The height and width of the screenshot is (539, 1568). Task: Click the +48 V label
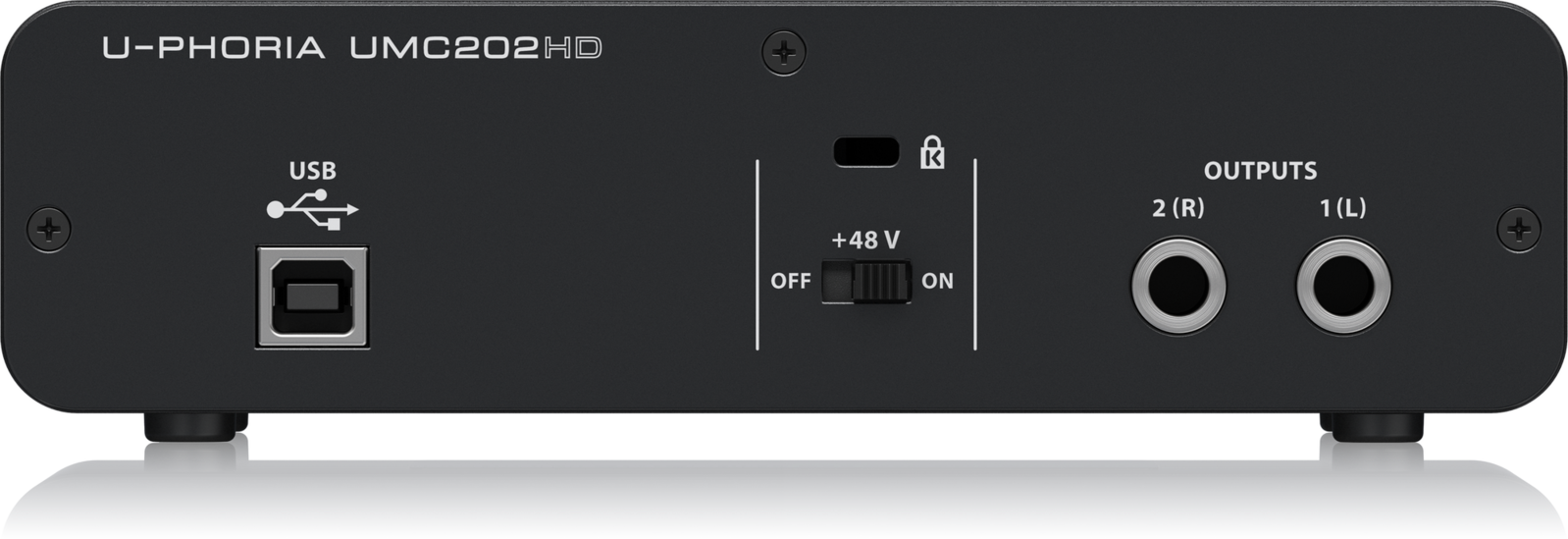(x=865, y=241)
